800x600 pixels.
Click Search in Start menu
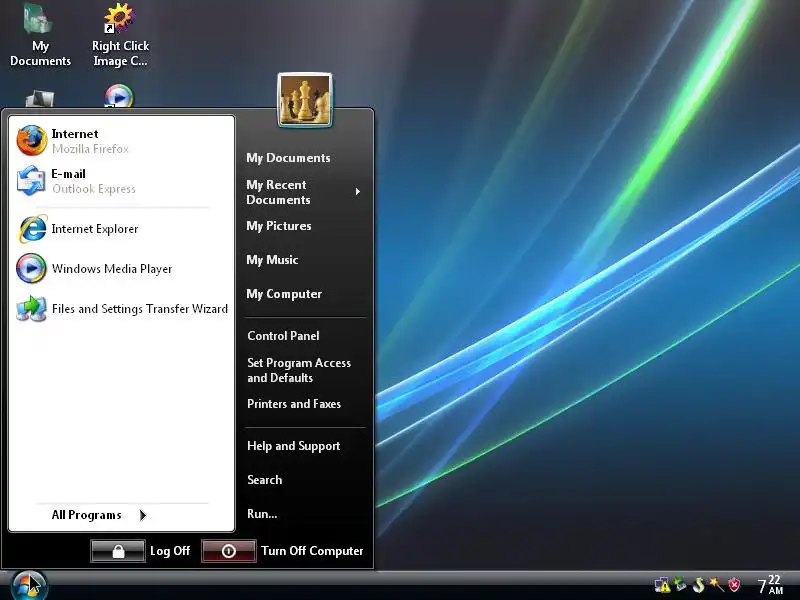pos(264,480)
